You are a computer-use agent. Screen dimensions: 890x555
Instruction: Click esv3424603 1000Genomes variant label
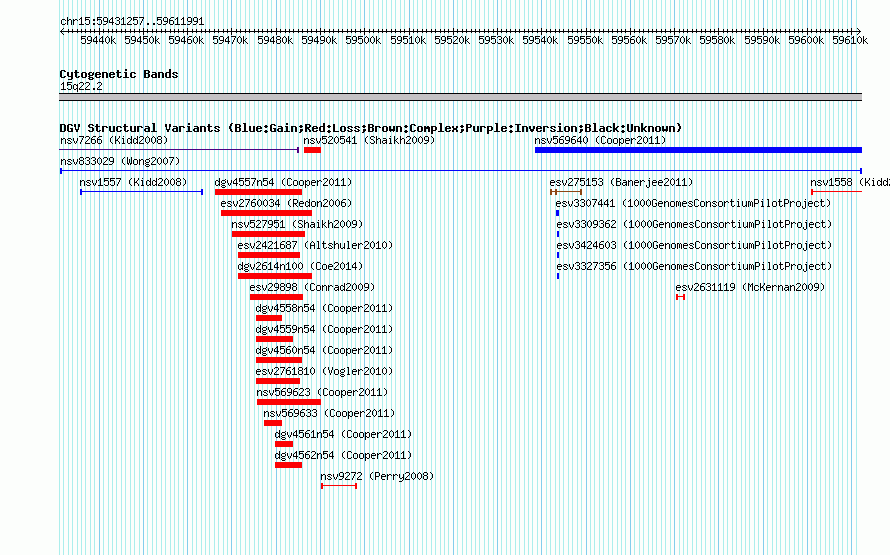point(694,245)
